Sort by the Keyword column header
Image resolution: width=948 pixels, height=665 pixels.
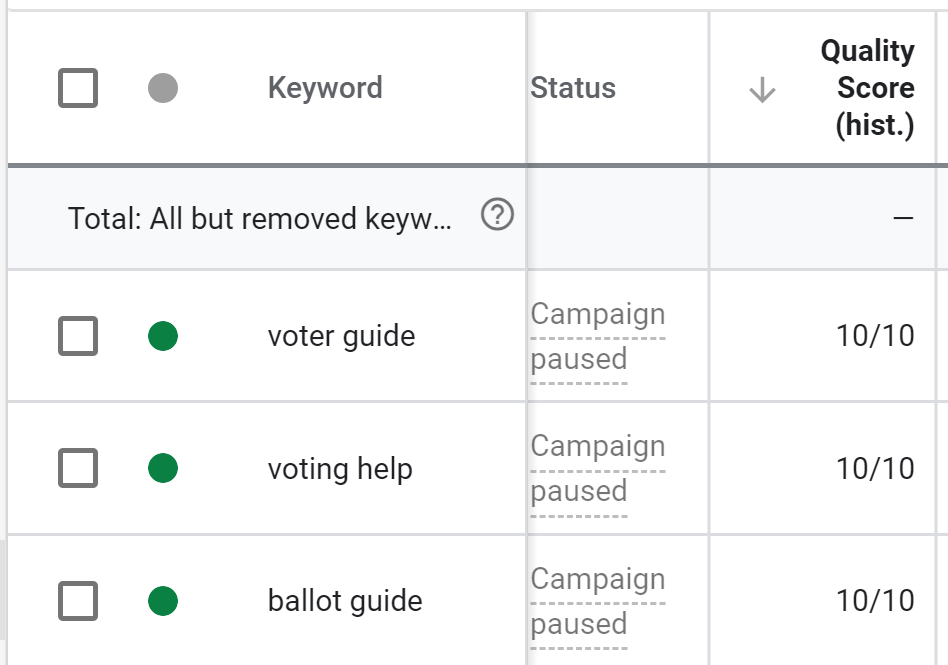325,88
